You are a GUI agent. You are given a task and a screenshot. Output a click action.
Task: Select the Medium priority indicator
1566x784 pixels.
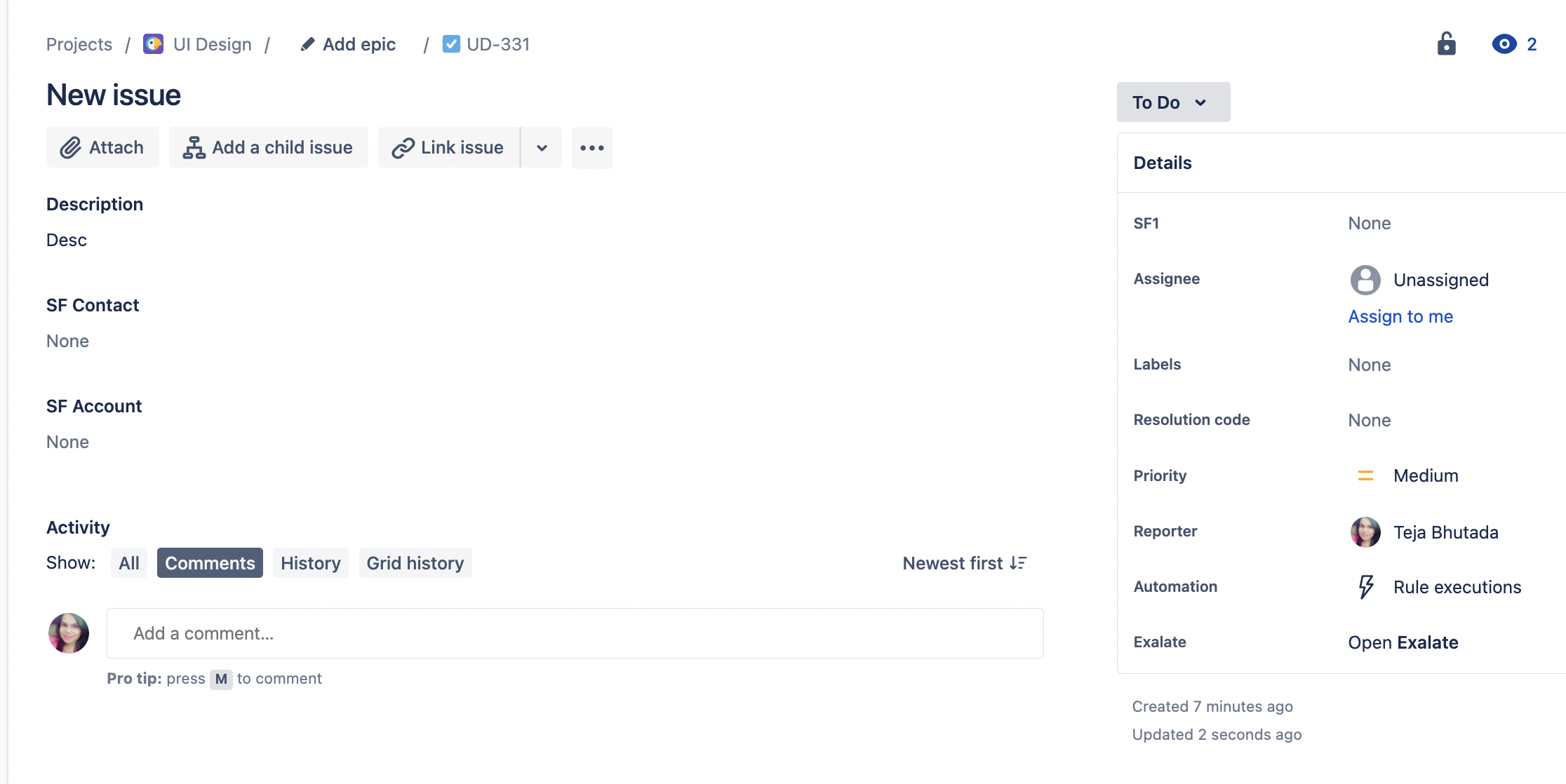point(1364,475)
